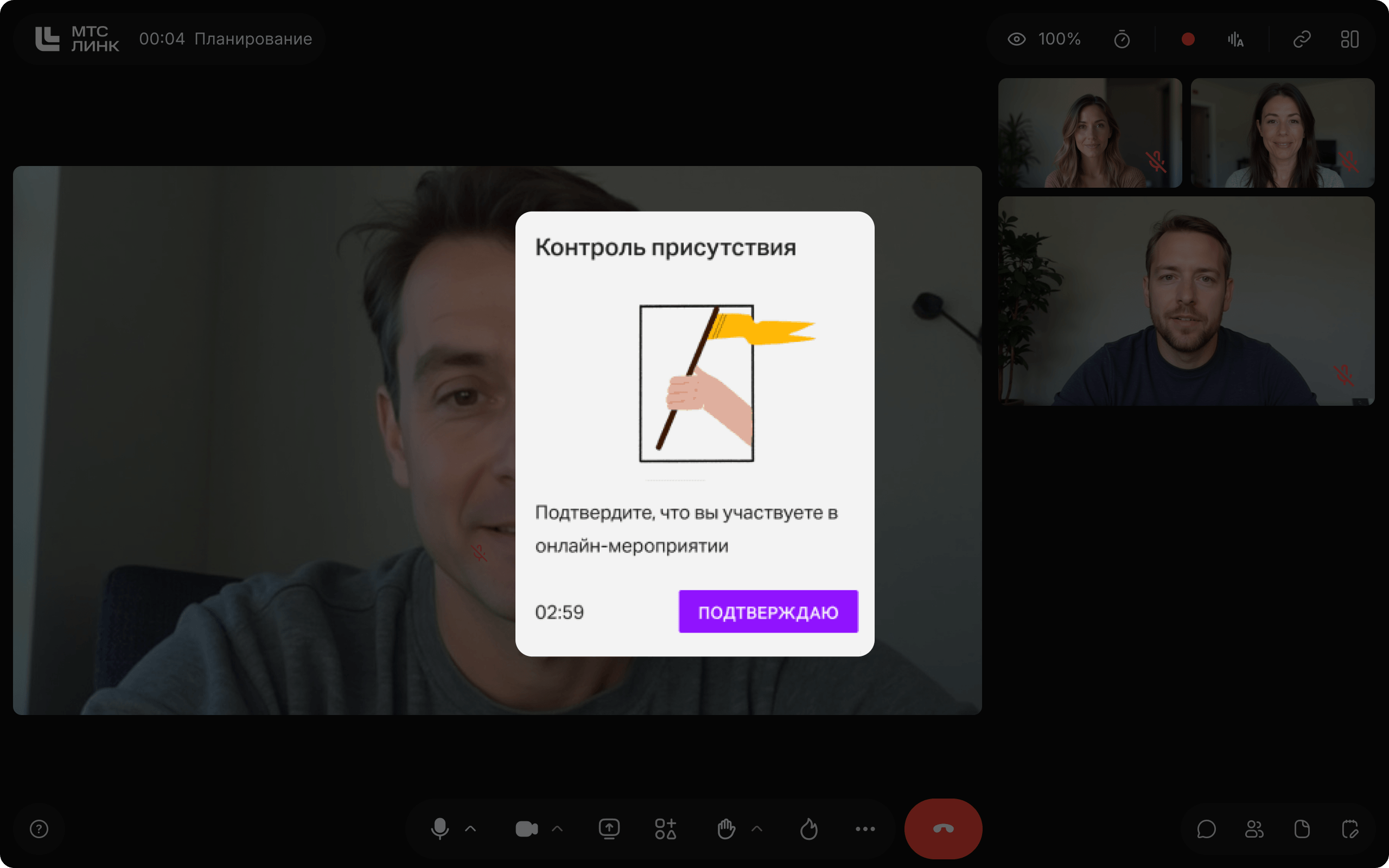The height and width of the screenshot is (868, 1389).
Task: Open the add apps shapes icon
Action: click(666, 828)
